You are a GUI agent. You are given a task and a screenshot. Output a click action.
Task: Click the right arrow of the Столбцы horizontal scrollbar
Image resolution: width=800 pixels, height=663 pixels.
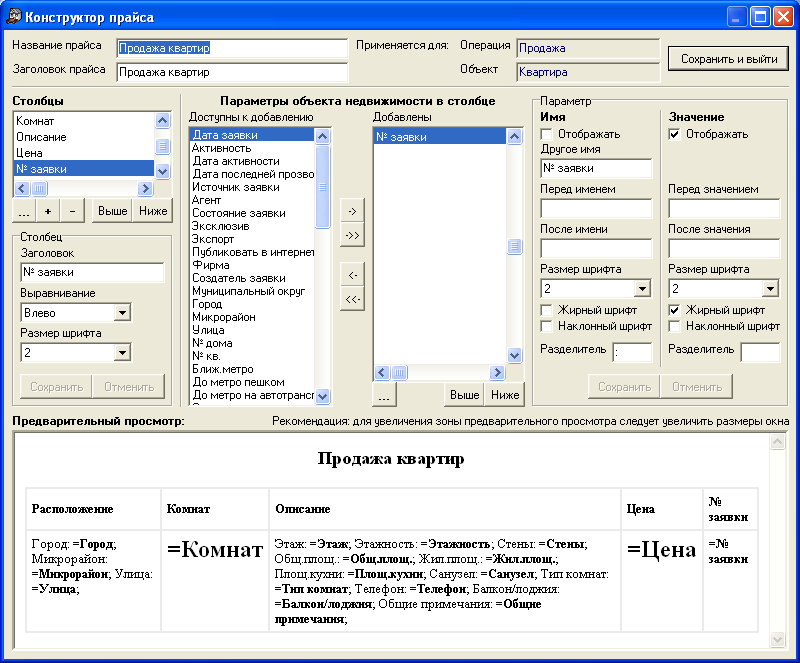click(x=145, y=188)
